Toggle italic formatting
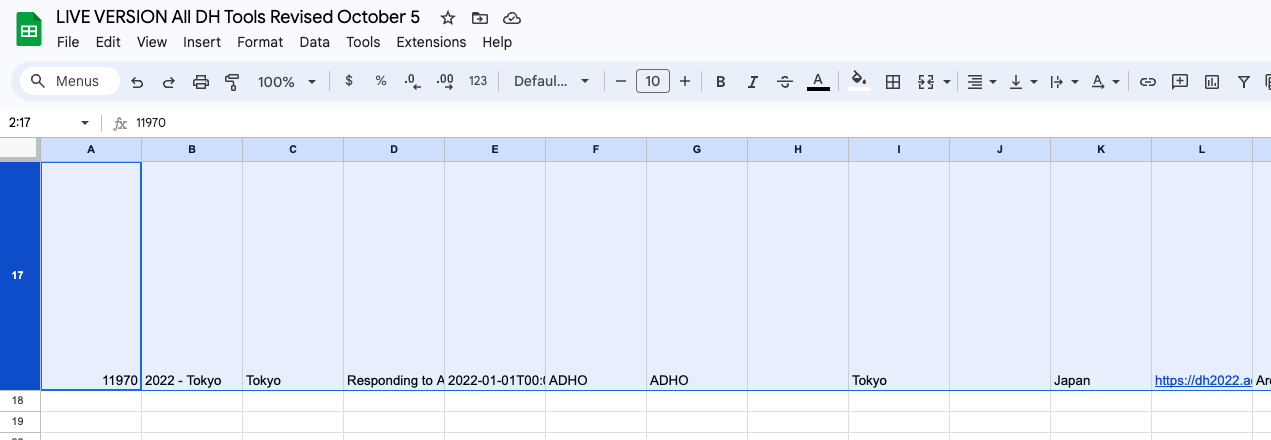The width and height of the screenshot is (1271, 440). pos(752,82)
